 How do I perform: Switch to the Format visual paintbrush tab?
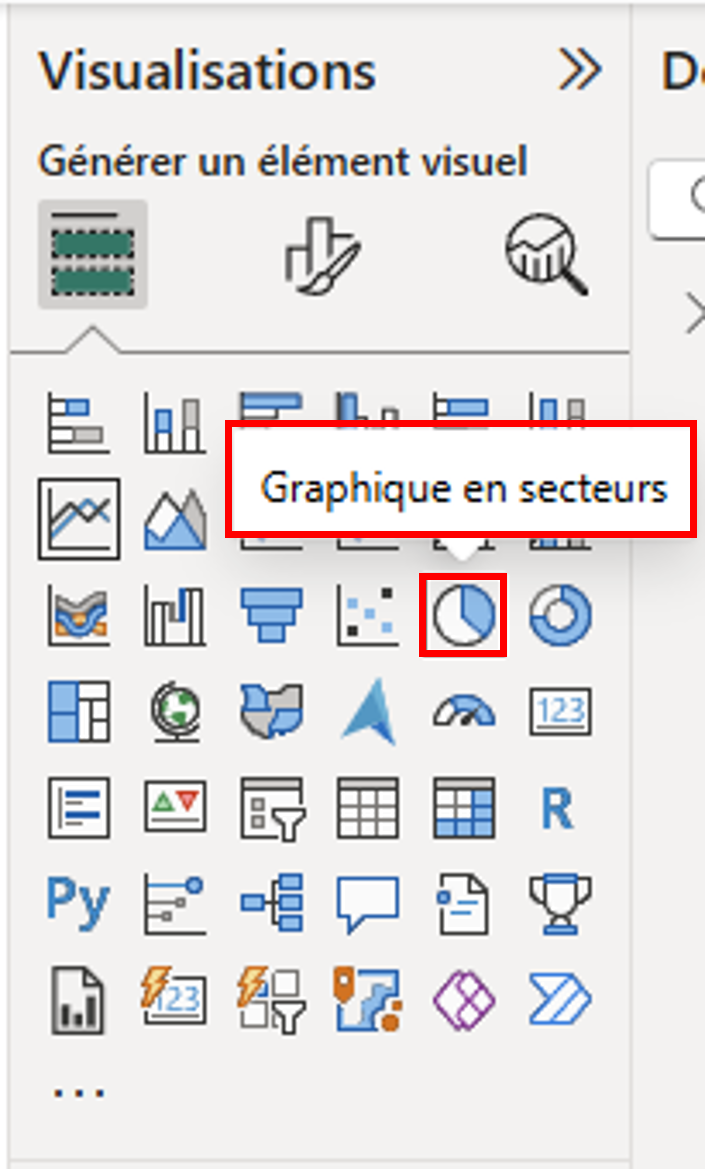point(322,256)
